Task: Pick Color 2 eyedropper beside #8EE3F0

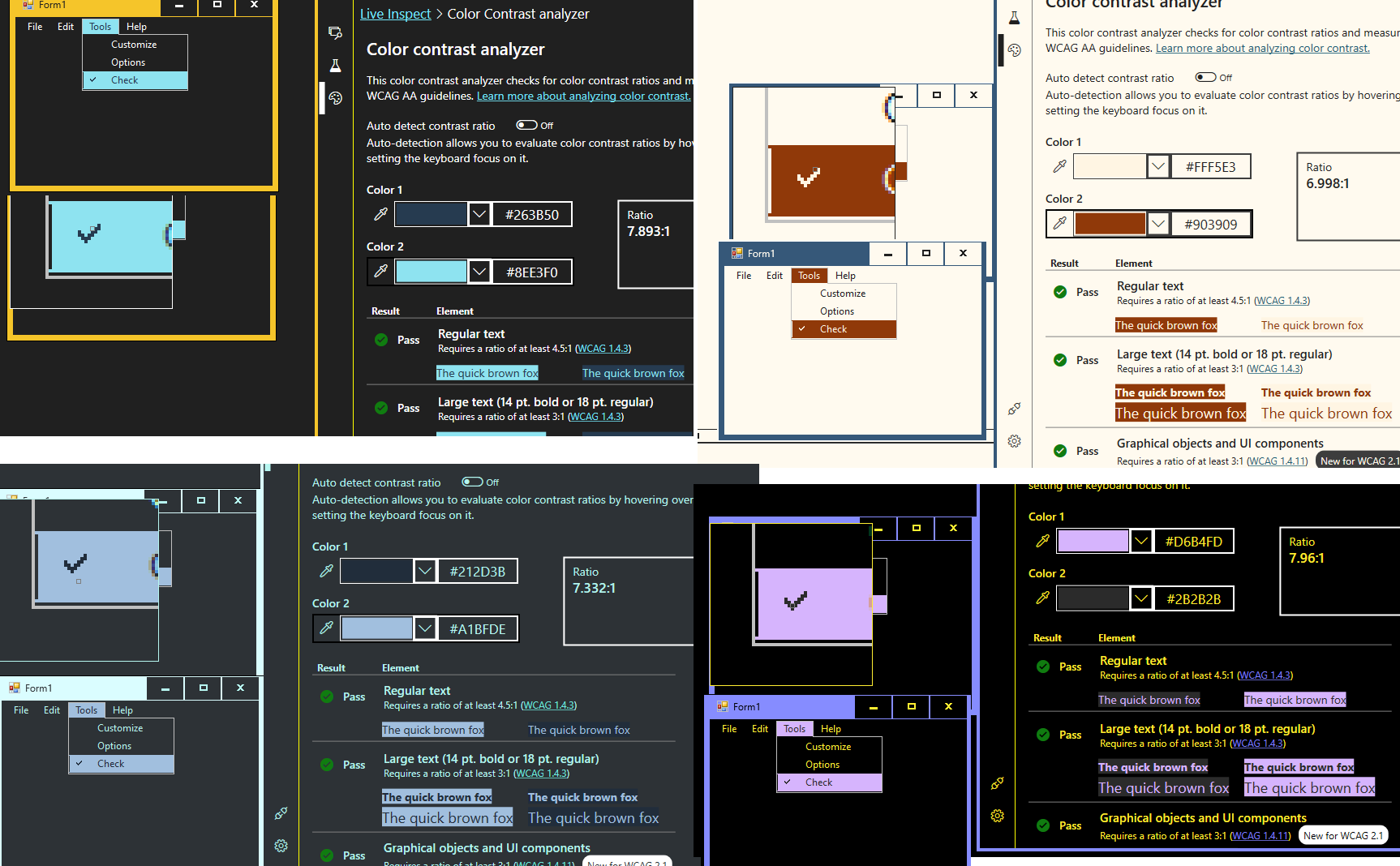Action: pyautogui.click(x=380, y=271)
